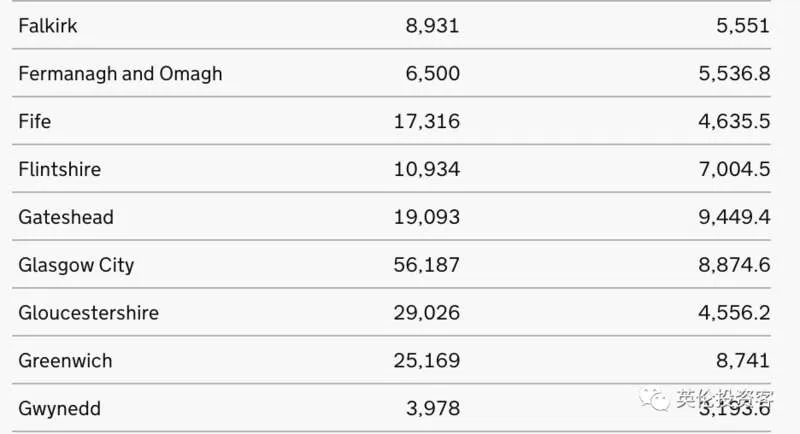The width and height of the screenshot is (800, 434).
Task: Click the WeChat watermark logo icon
Action: pos(655,398)
